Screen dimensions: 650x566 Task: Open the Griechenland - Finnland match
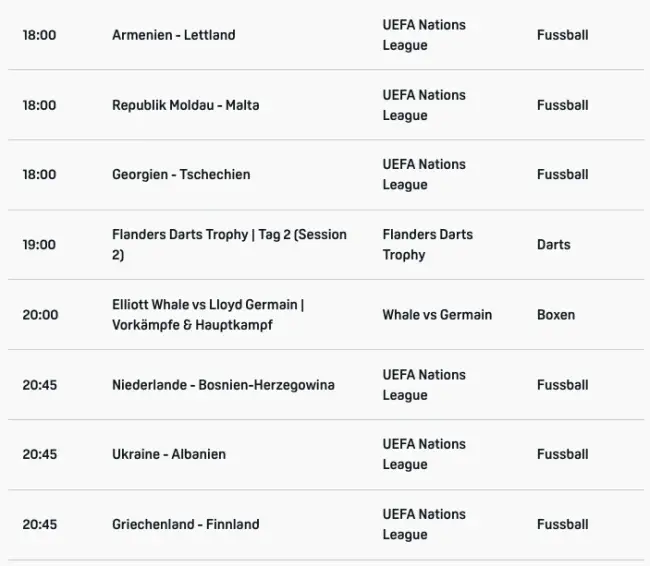pos(185,524)
